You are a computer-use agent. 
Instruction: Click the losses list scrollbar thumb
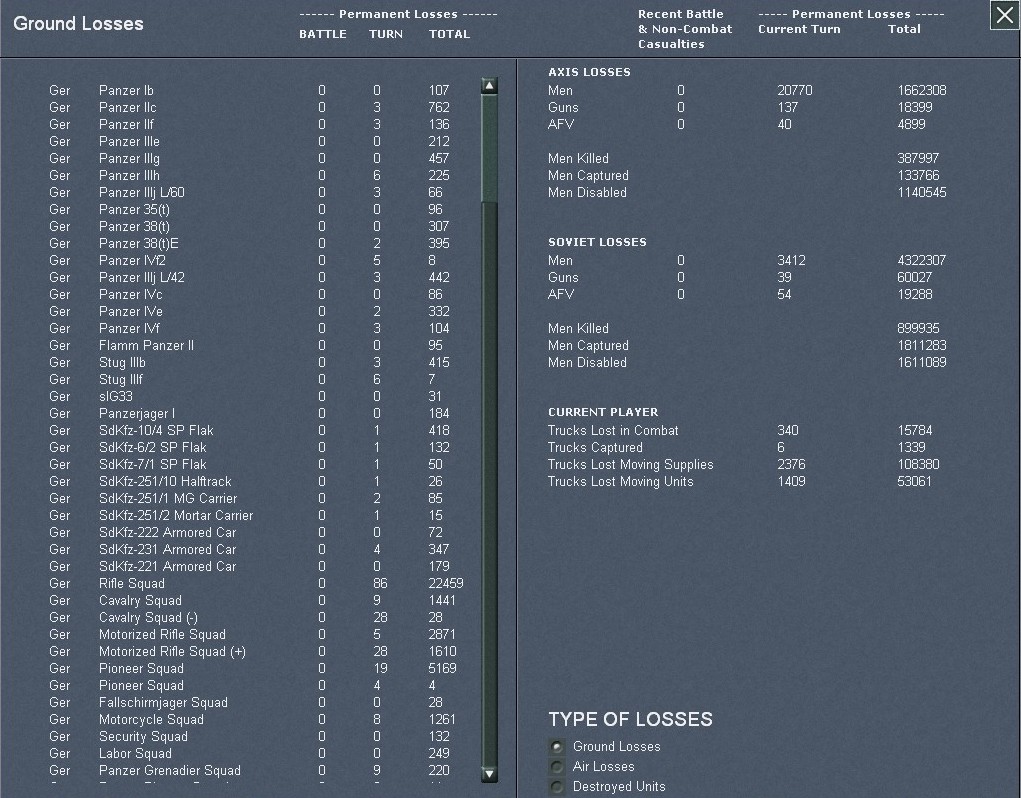coord(489,148)
